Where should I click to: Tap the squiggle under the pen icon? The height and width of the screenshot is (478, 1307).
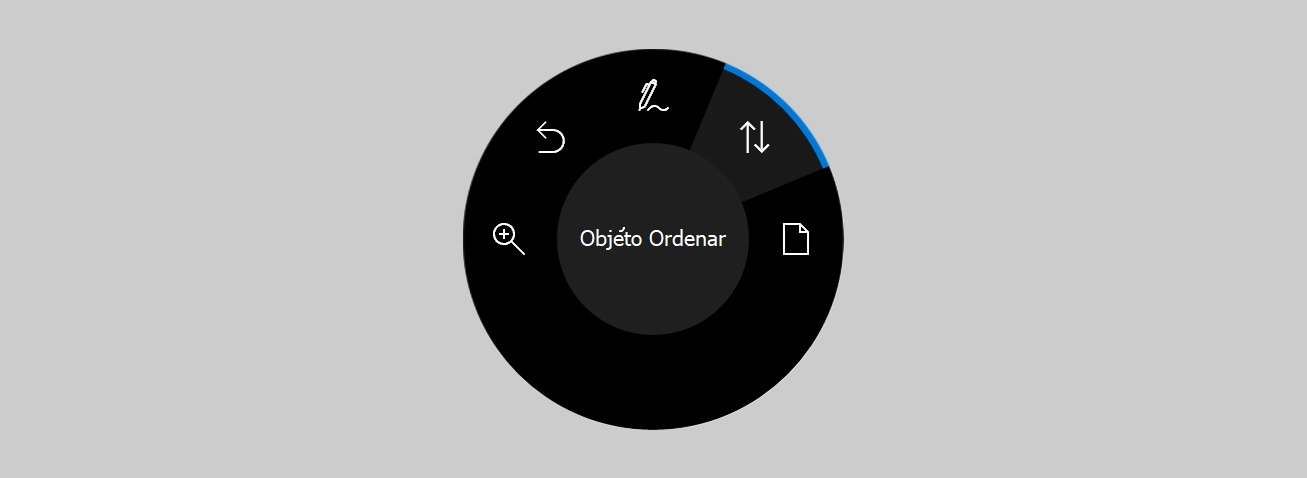coord(659,105)
